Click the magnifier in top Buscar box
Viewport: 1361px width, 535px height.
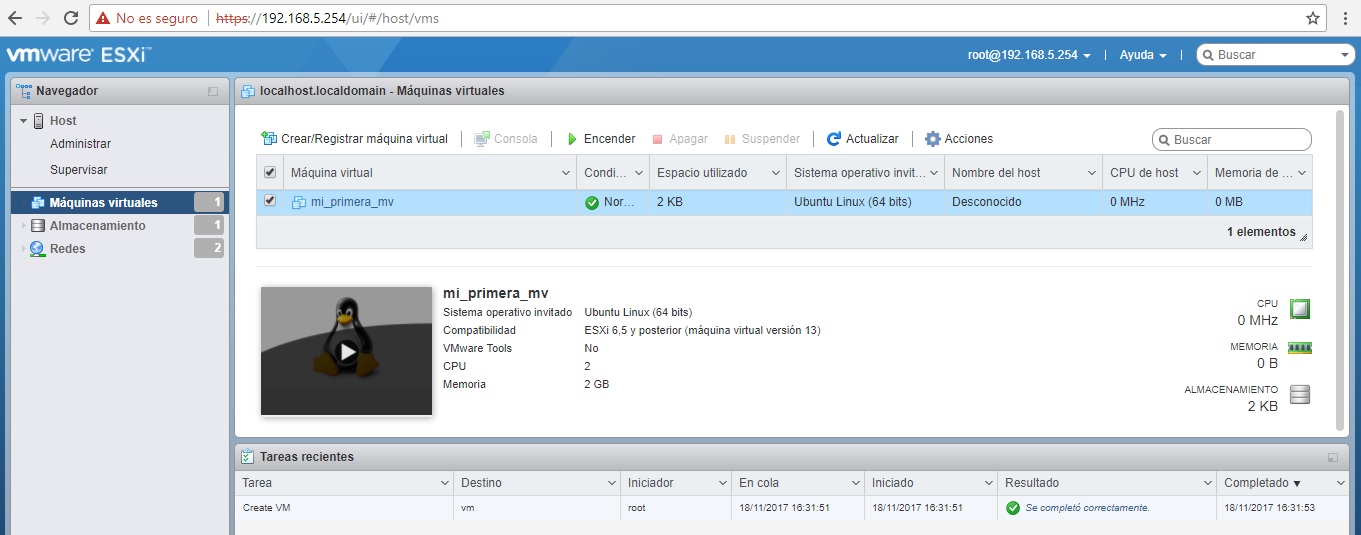pyautogui.click(x=1208, y=55)
